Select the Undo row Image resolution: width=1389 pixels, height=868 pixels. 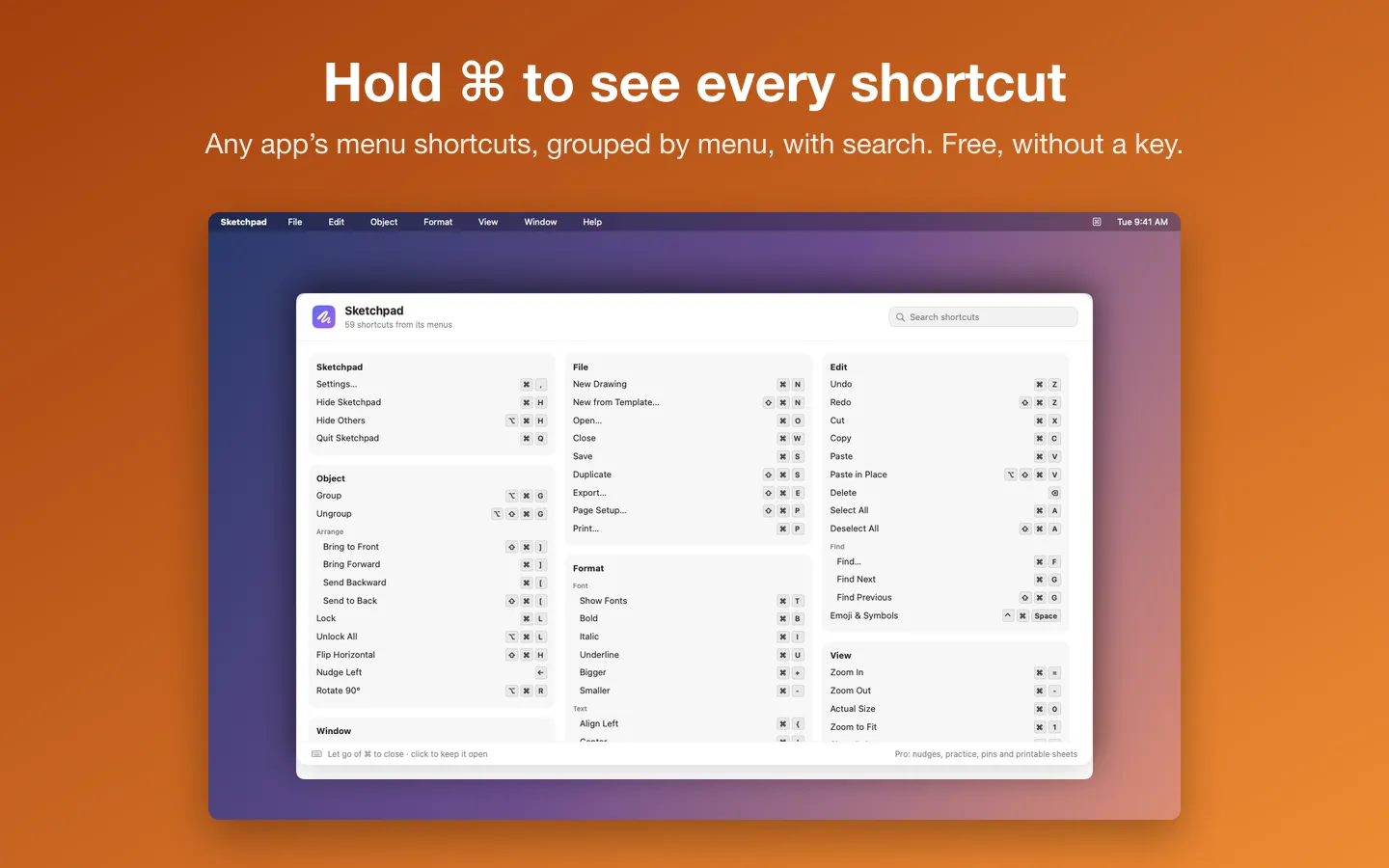945,385
